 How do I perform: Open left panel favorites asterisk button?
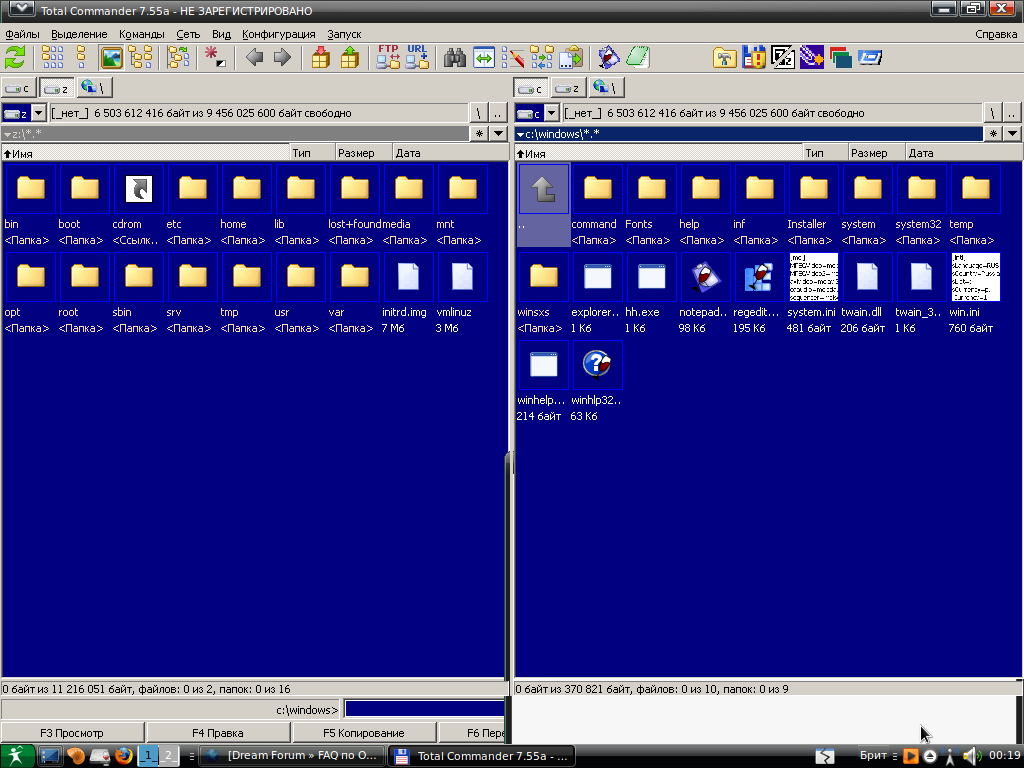point(479,134)
